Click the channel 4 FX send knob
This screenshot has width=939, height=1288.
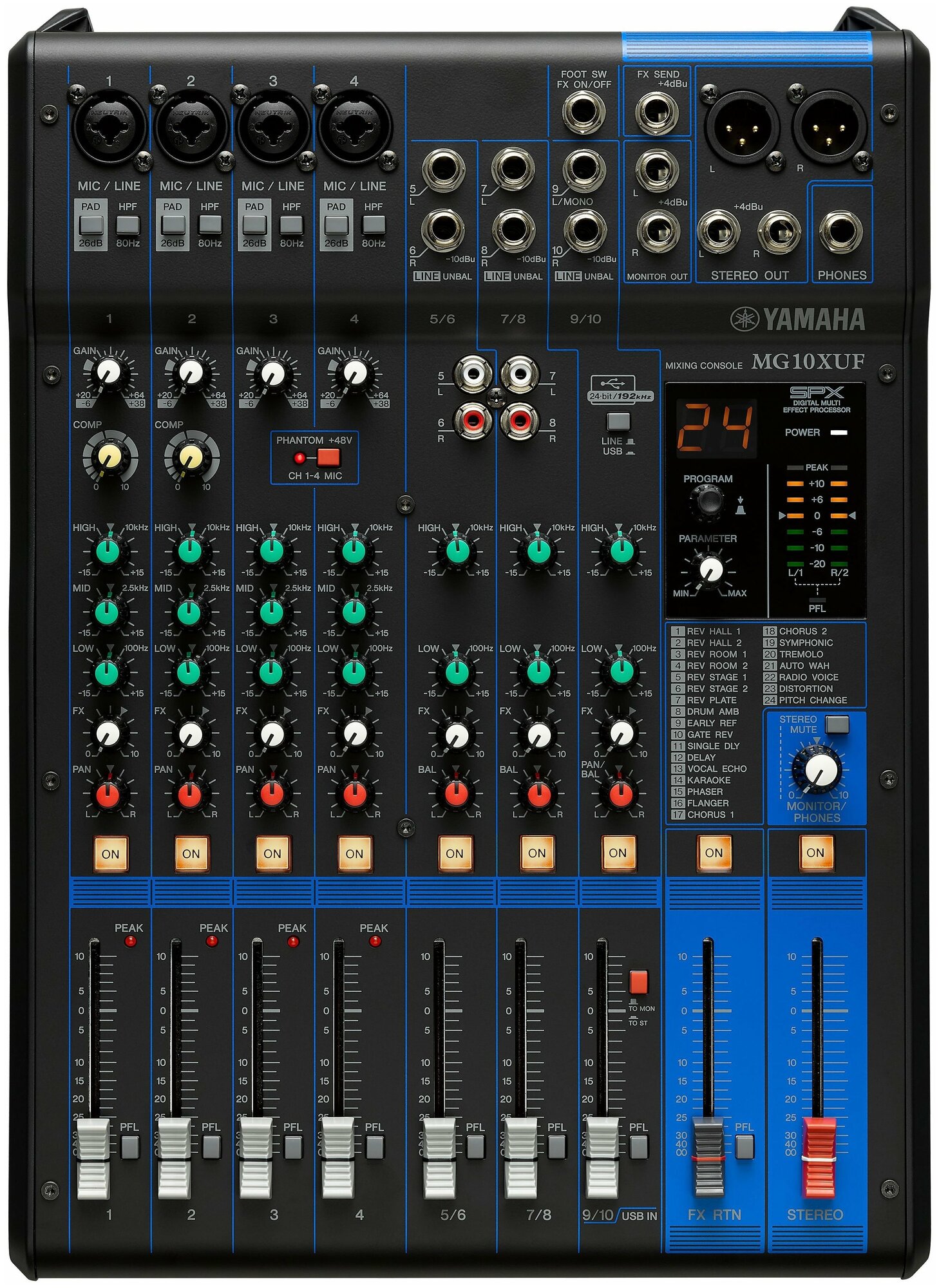[354, 733]
